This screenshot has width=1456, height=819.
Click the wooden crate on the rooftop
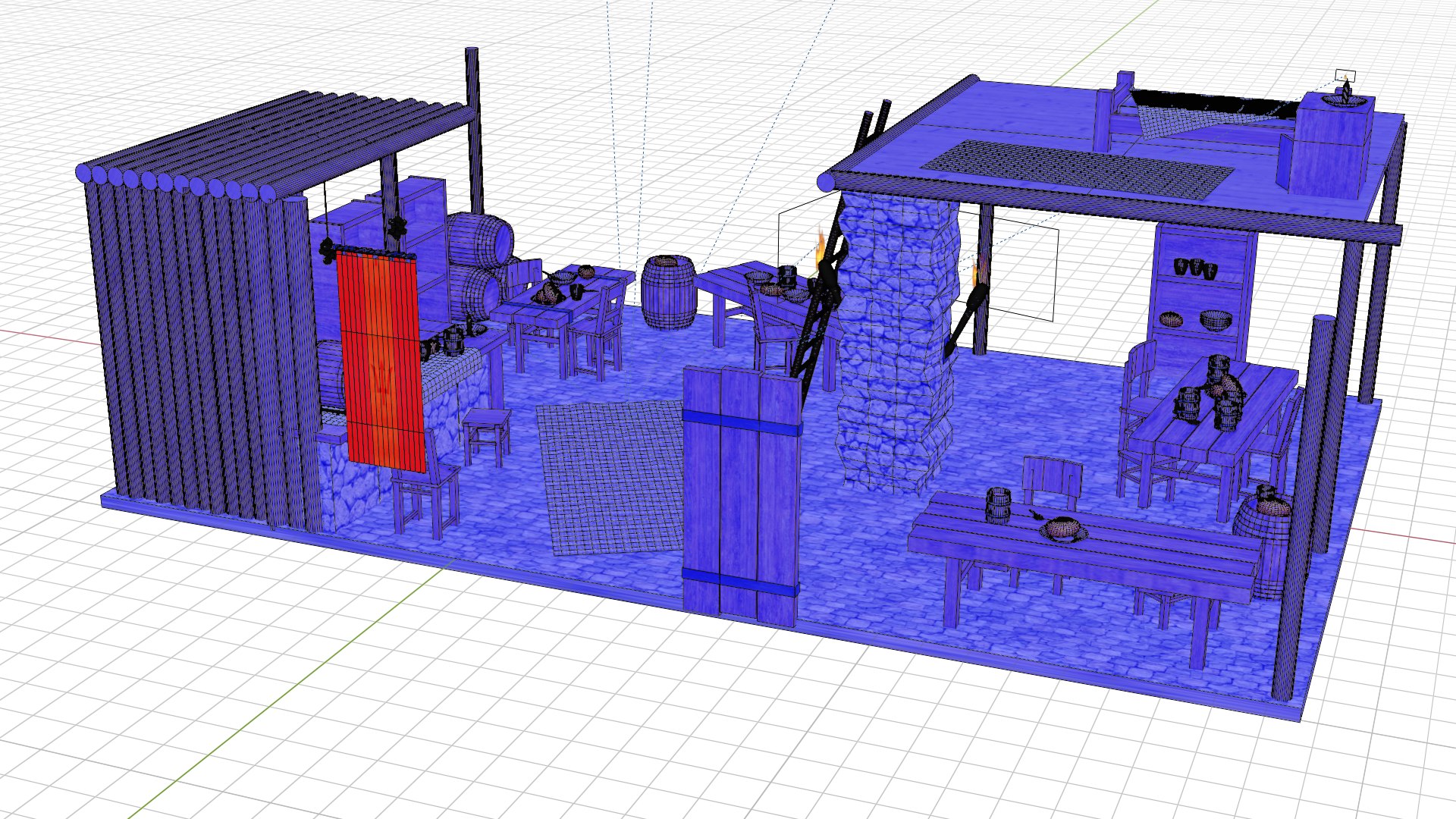click(1331, 148)
